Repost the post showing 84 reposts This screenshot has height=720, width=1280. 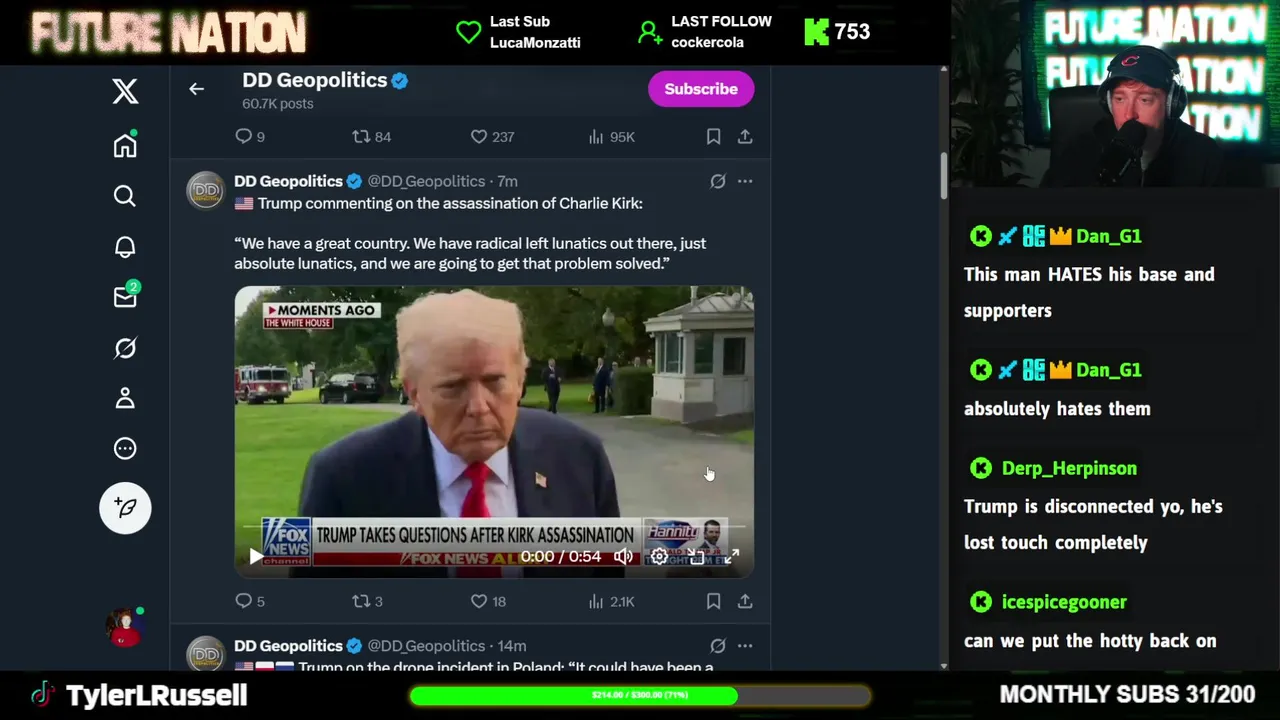371,136
